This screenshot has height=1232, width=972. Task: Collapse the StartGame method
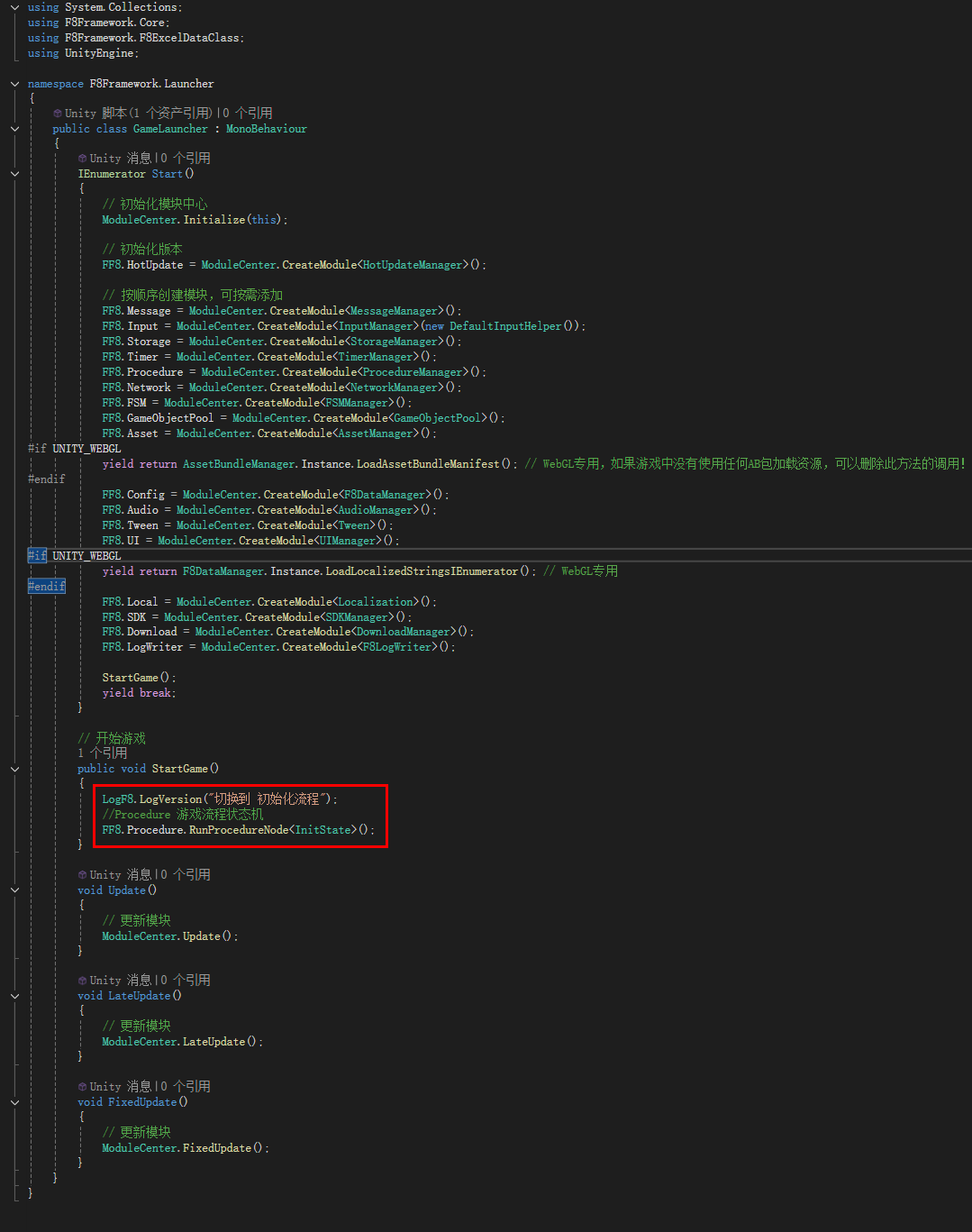14,769
